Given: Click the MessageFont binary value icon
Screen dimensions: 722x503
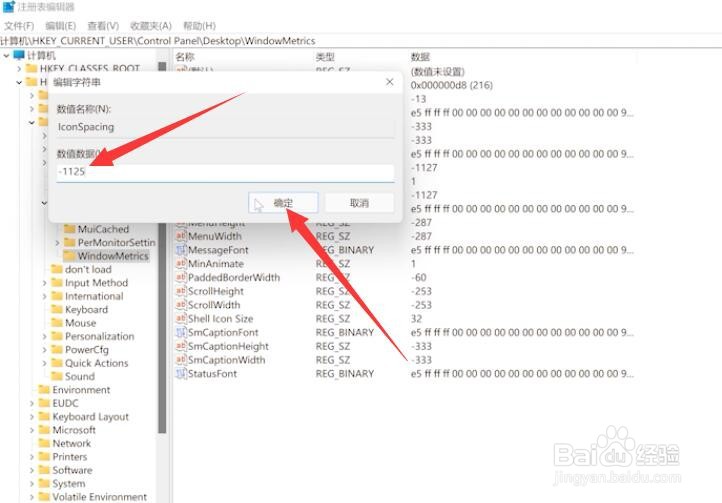Looking at the screenshot, I should pyautogui.click(x=181, y=250).
